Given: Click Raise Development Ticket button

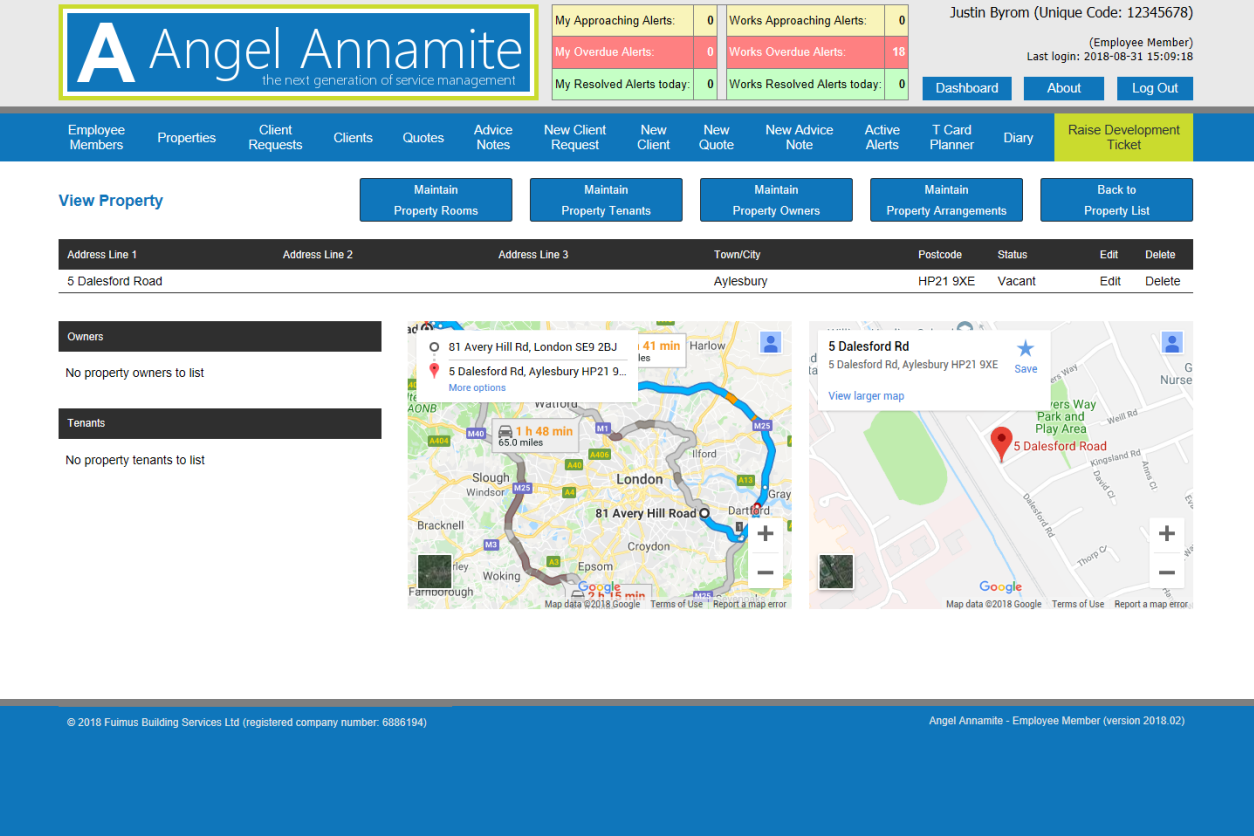Looking at the screenshot, I should tap(1123, 138).
